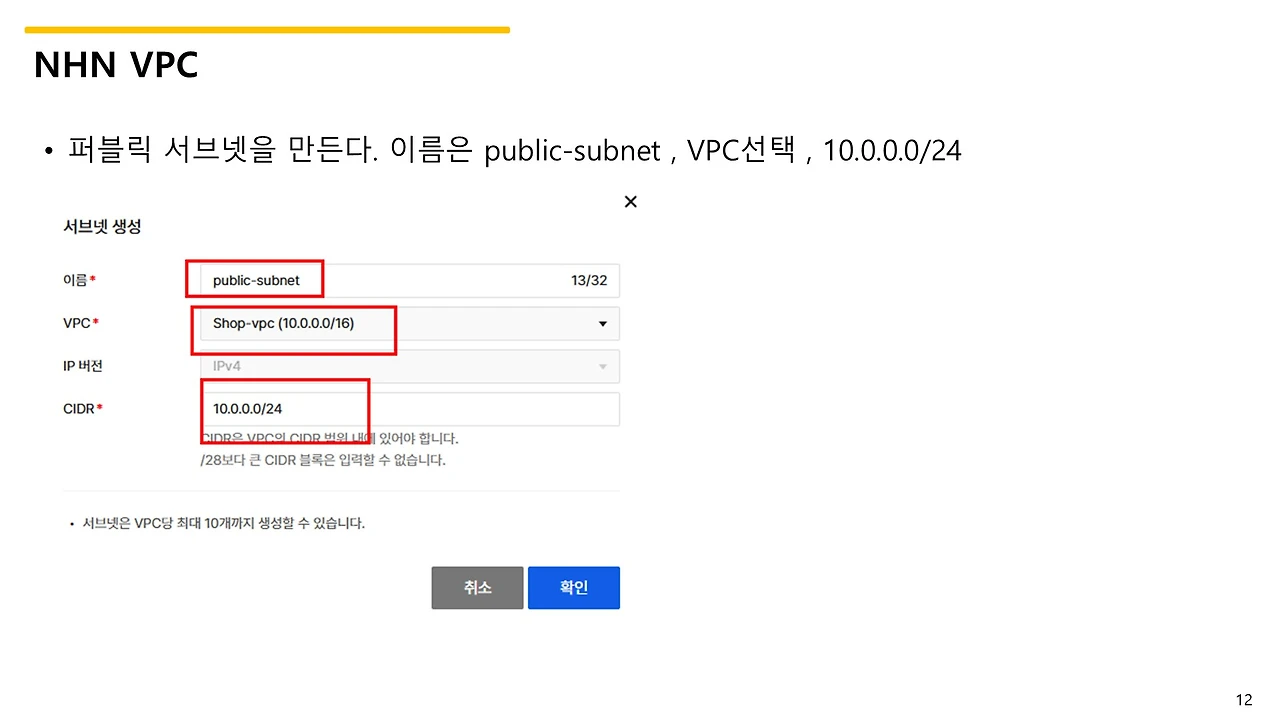The image size is (1280, 720).
Task: Click the character counter showing 13/32
Action: pyautogui.click(x=591, y=280)
